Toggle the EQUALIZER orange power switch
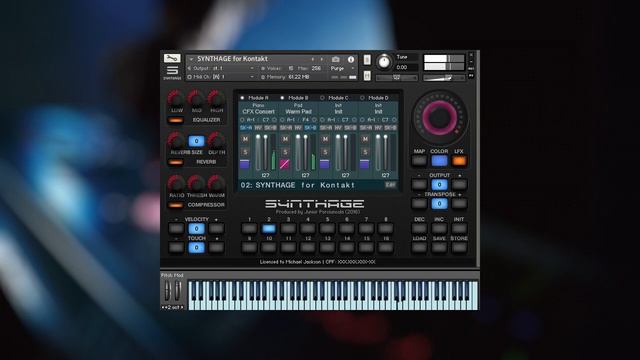The height and width of the screenshot is (360, 640). 176,120
